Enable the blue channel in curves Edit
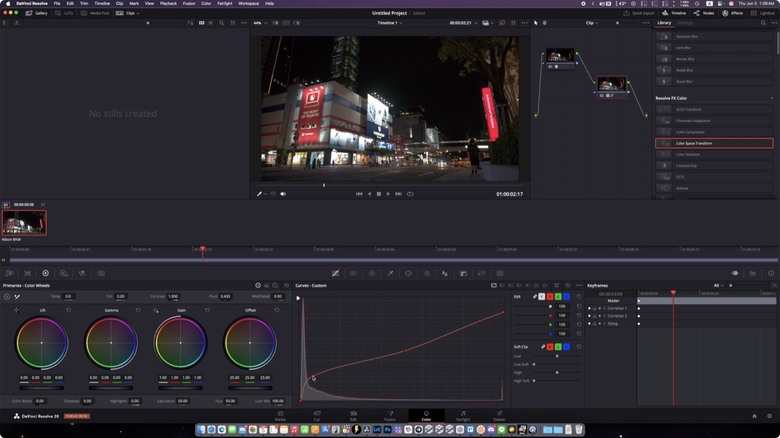 pos(567,297)
